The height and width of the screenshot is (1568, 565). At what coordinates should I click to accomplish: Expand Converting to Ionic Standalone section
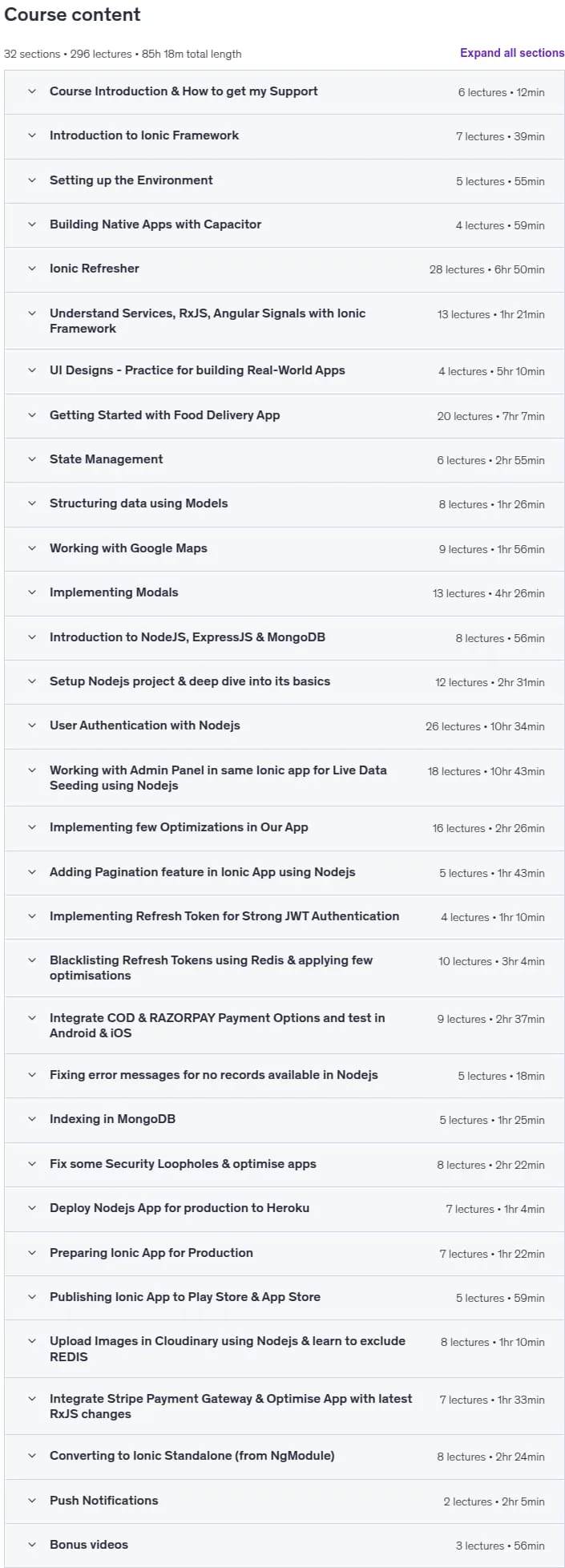click(284, 1457)
